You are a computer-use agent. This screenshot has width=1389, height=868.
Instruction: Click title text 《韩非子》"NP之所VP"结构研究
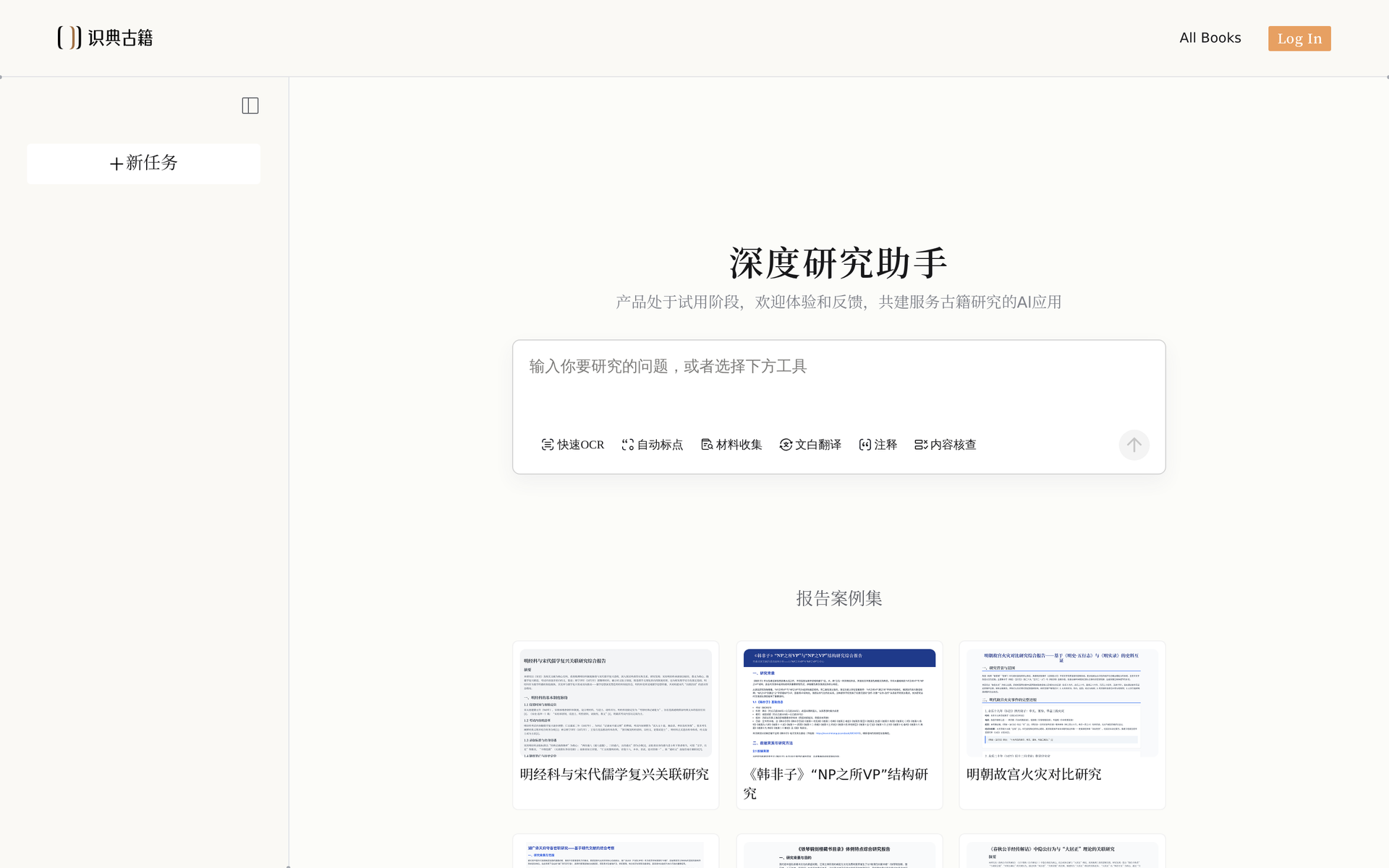click(x=836, y=784)
